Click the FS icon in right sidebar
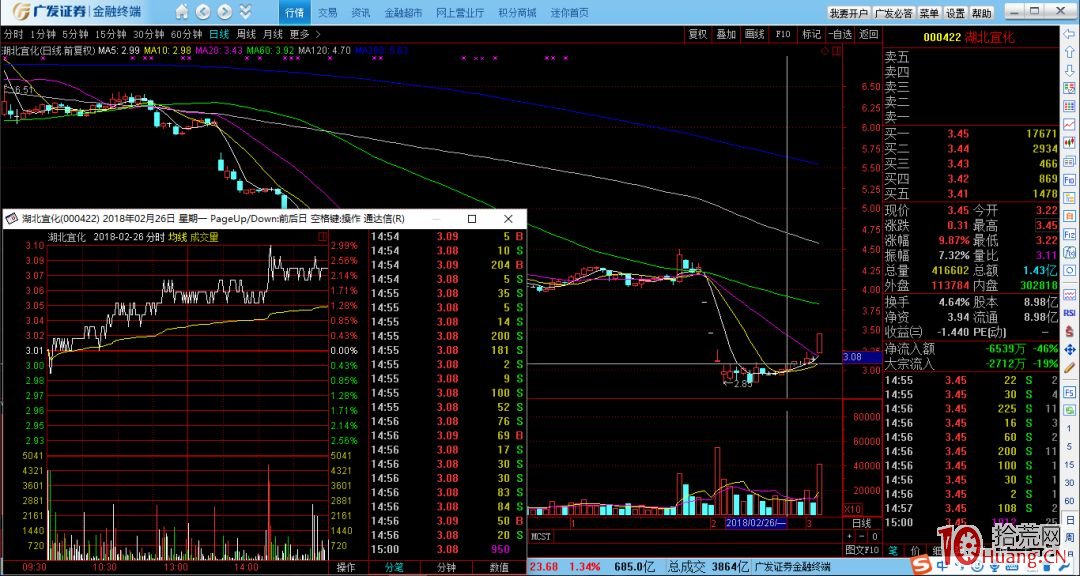The height and width of the screenshot is (576, 1080). [1069, 391]
